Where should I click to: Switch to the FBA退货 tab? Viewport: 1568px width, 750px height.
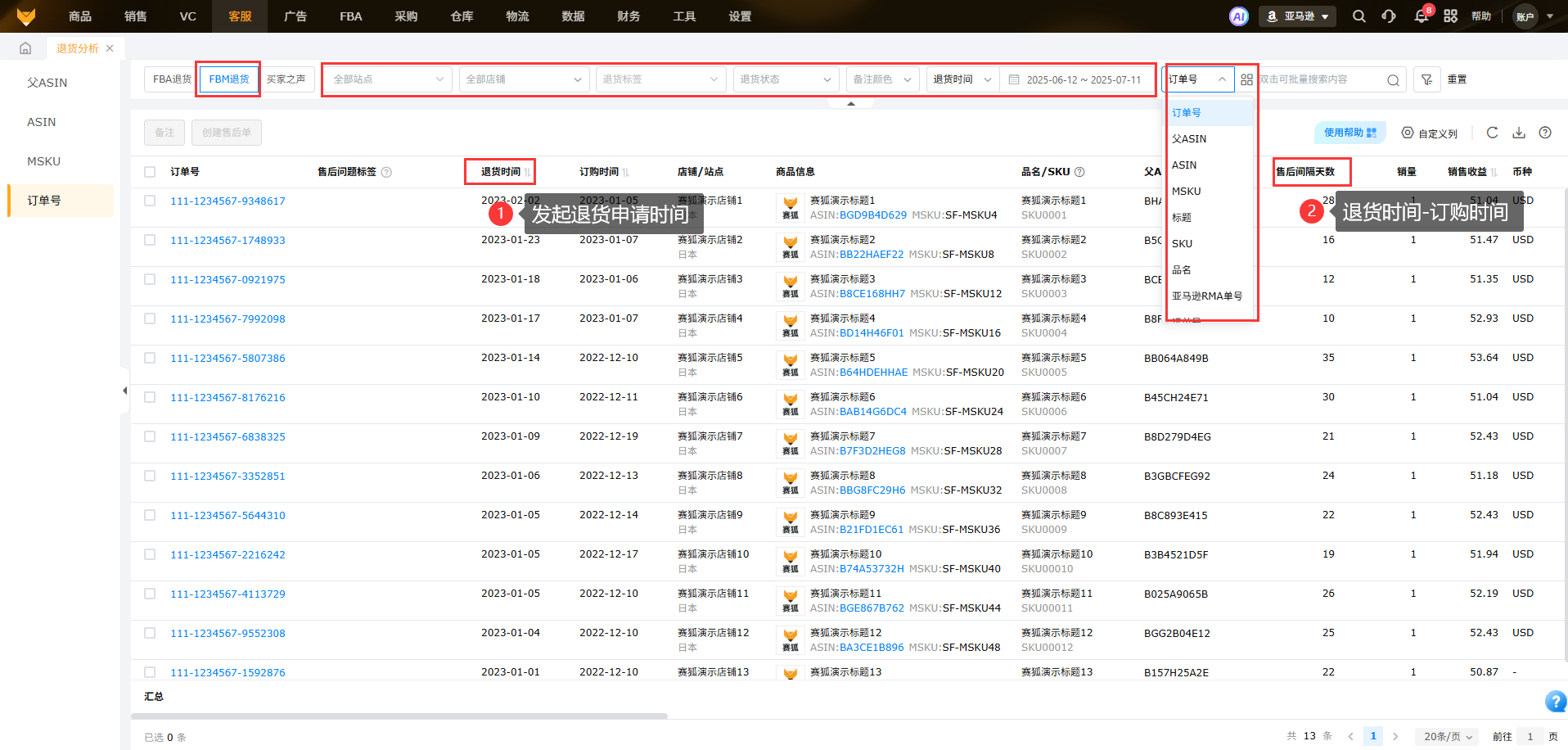[x=172, y=79]
